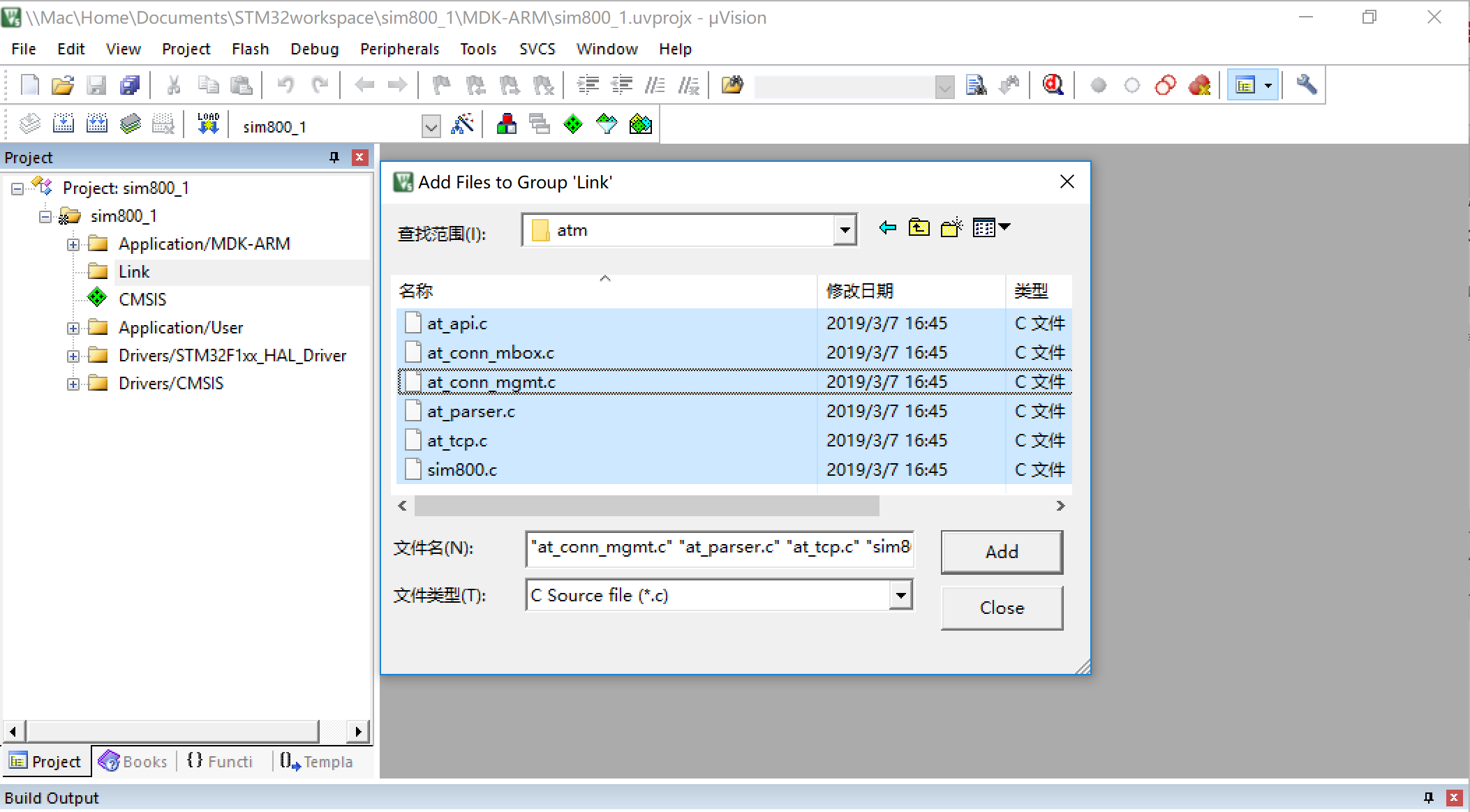The width and height of the screenshot is (1470, 812).
Task: Switch to the Books tab
Action: click(x=134, y=762)
